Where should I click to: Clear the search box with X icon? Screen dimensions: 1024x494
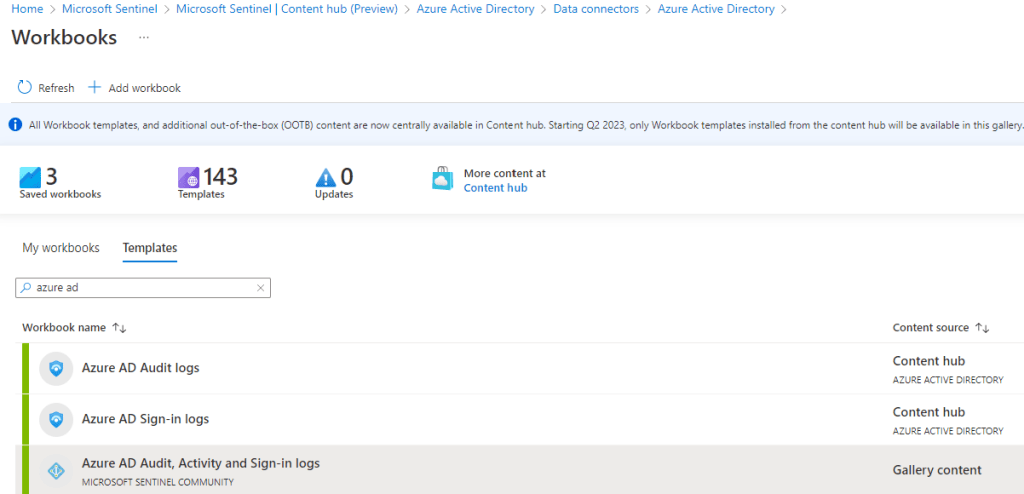pos(261,288)
